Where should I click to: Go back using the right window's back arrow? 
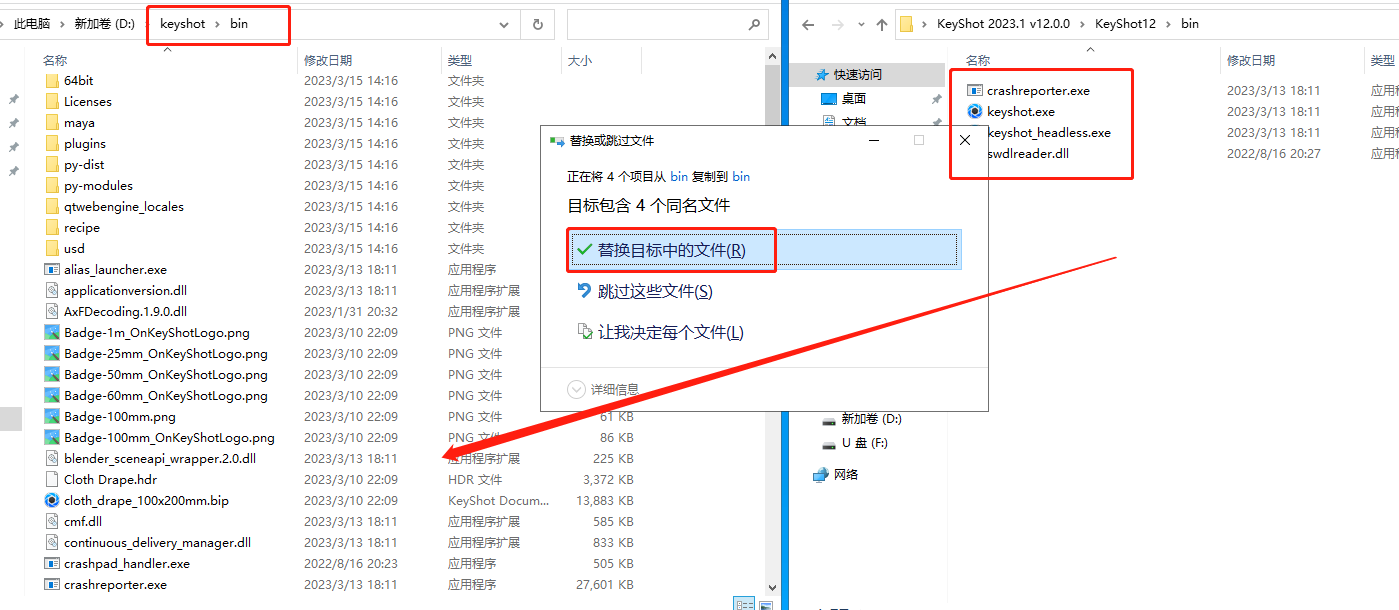pos(808,24)
